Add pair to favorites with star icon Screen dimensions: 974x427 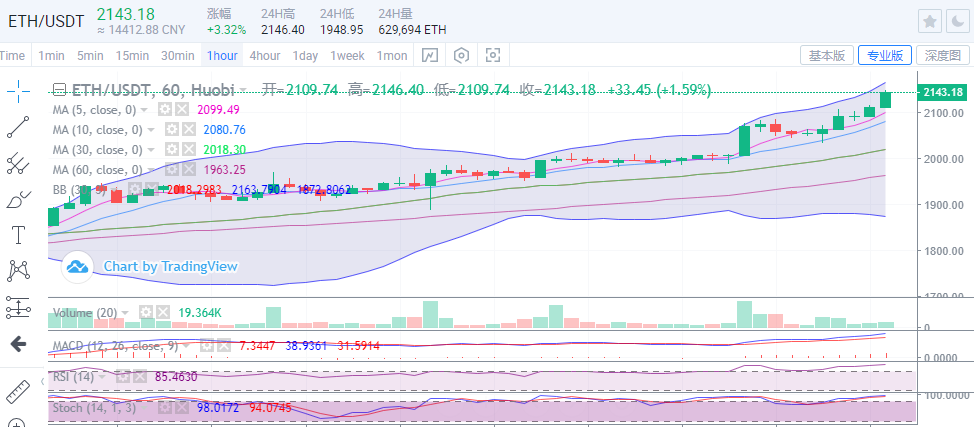pos(929,22)
